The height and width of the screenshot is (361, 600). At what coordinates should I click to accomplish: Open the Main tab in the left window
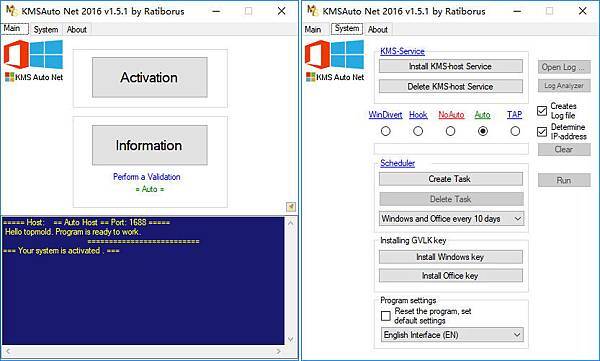pyautogui.click(x=15, y=29)
